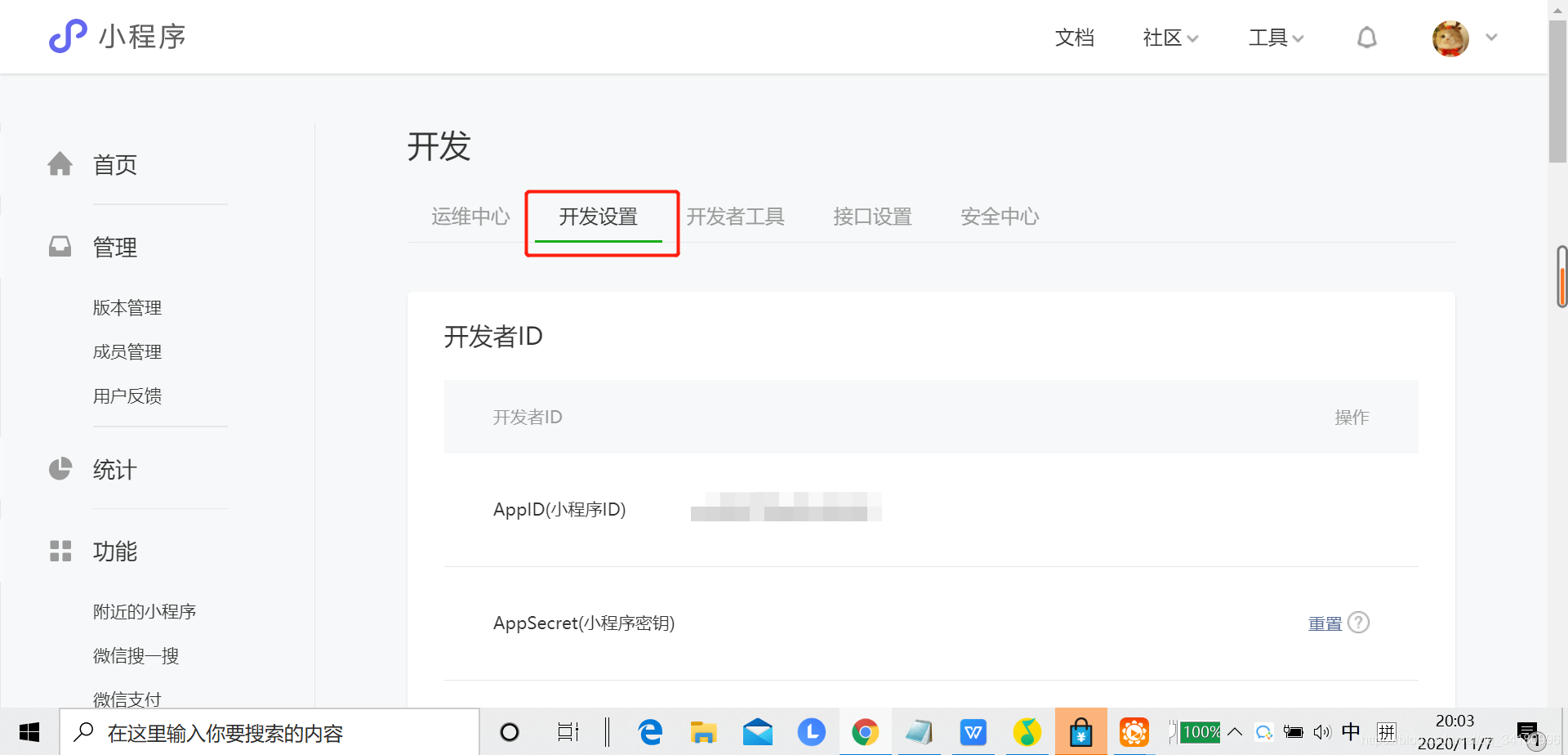Click the 功能 sidebar grid icon
Viewport: 1568px width, 755px height.
(x=60, y=551)
